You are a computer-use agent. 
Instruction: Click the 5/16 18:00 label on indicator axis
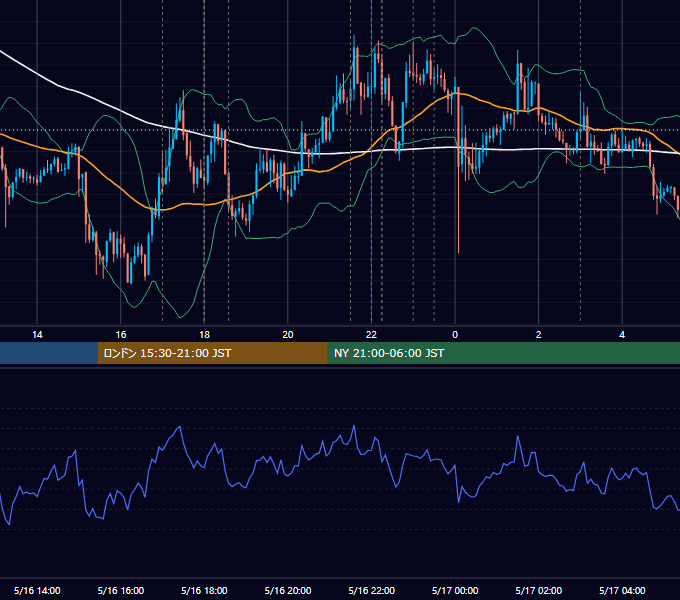pyautogui.click(x=204, y=590)
